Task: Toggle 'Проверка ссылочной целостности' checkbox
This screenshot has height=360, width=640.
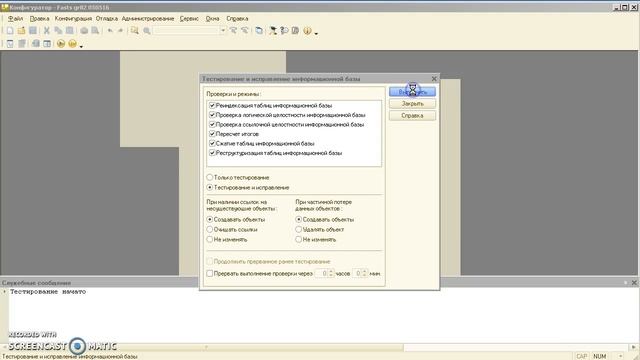Action: point(212,124)
